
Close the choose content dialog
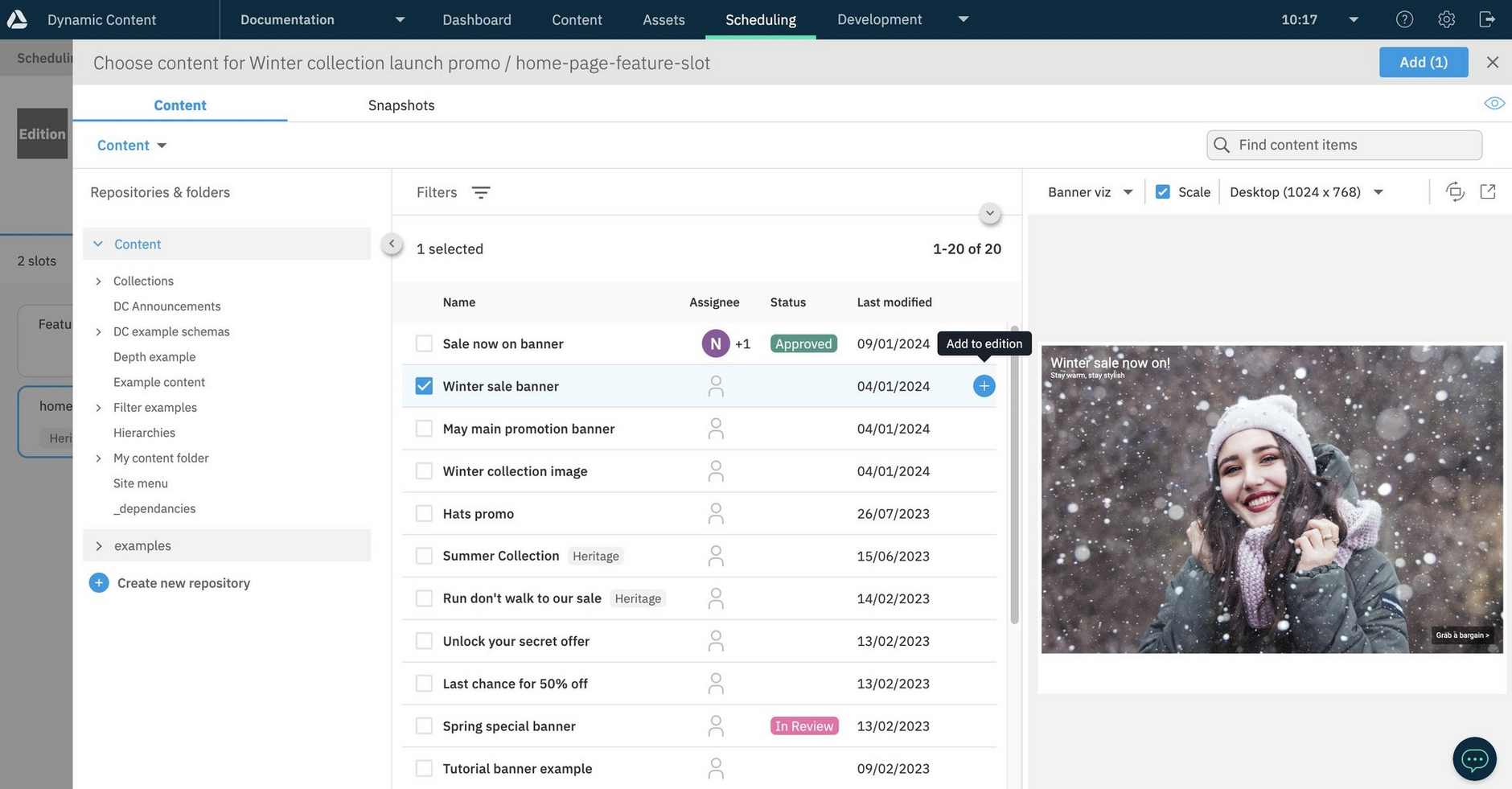tap(1493, 62)
